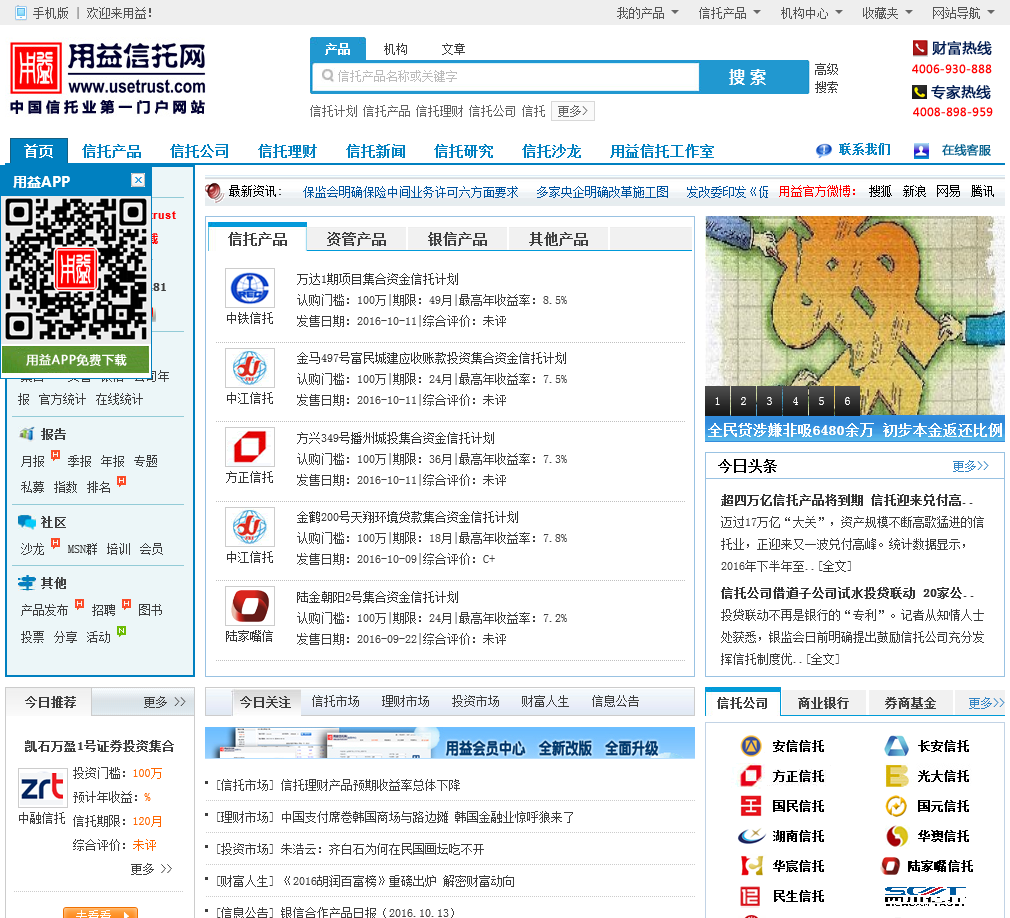
Task: Click the 用益信托网 site logo
Action: (x=108, y=78)
